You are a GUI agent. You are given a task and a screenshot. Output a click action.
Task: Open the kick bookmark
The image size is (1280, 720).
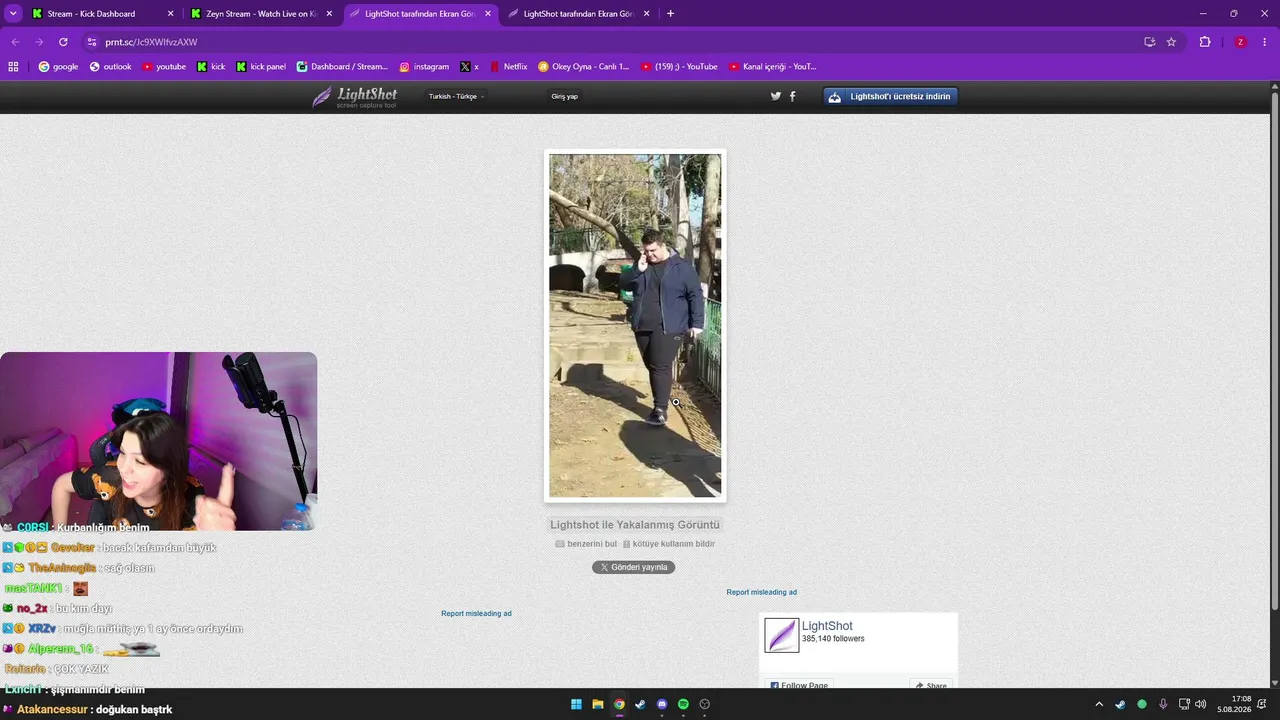point(211,67)
